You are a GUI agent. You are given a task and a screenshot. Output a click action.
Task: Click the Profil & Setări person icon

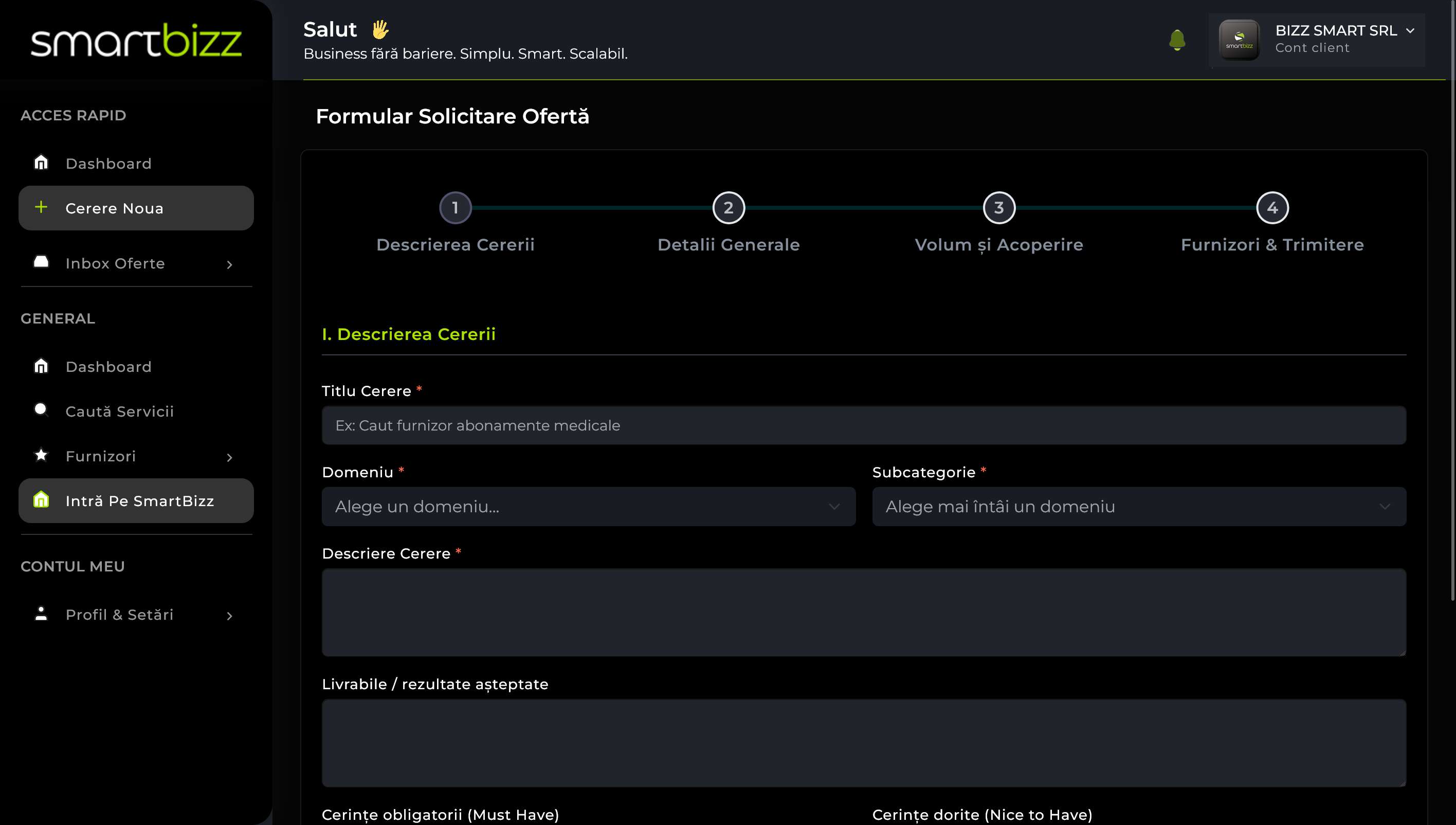(x=41, y=614)
